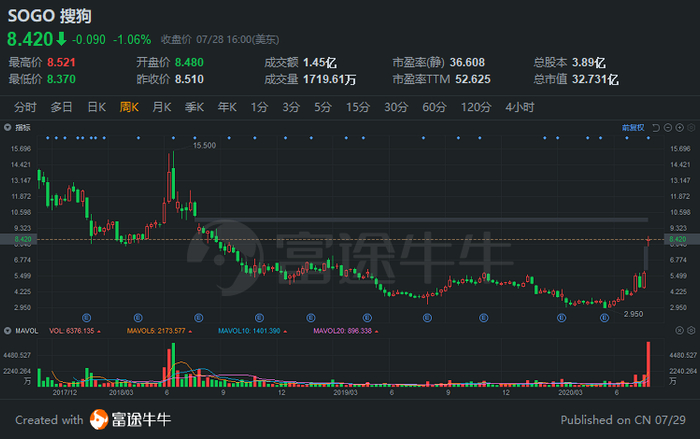
Task: Choose the 15分 interval tab
Action: point(358,107)
